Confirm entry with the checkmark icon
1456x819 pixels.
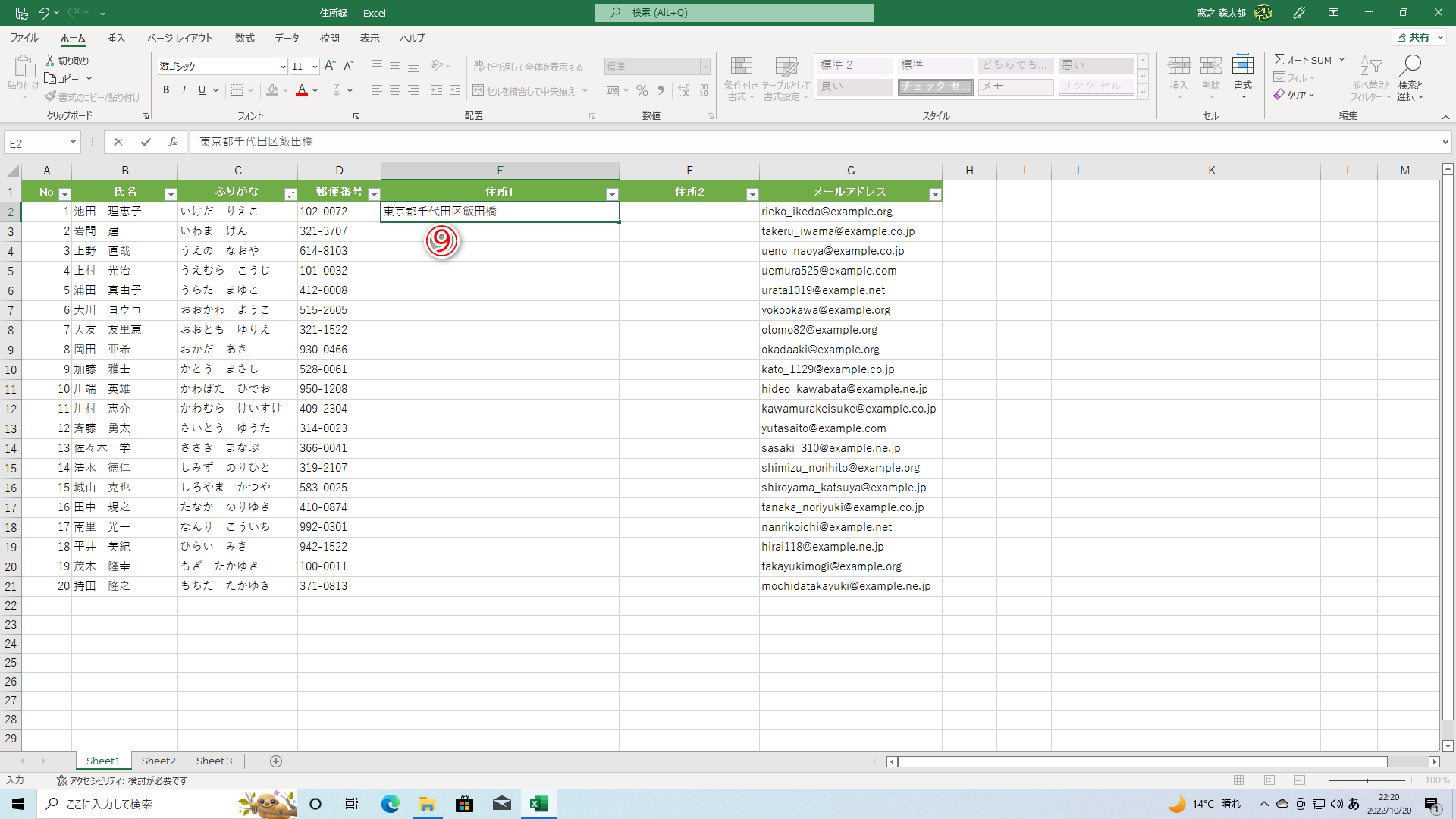point(146,142)
